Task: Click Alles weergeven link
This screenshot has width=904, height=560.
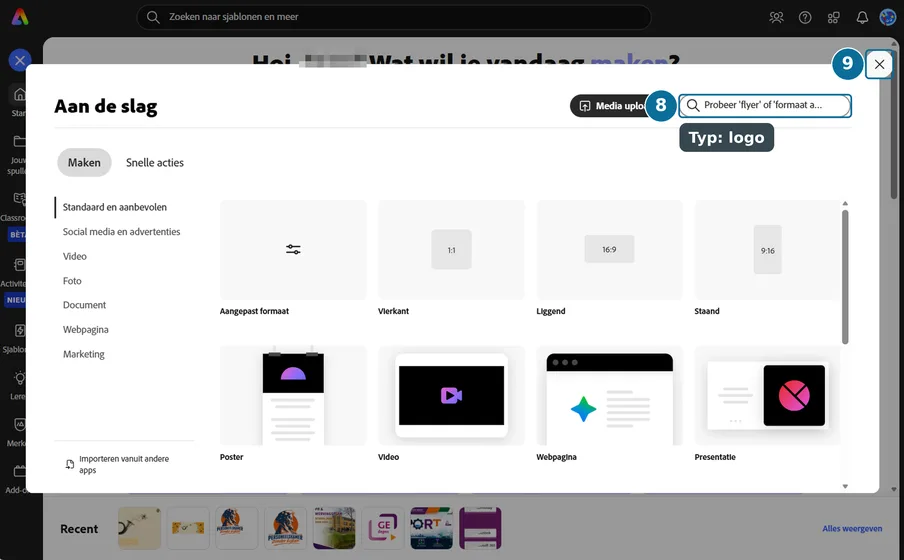Action: point(852,528)
